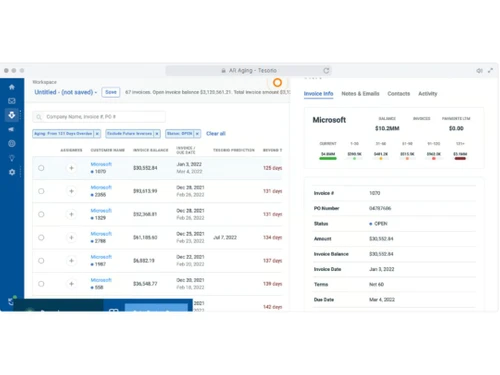Remove the Aging 121 Days Overdue filter

point(97,134)
